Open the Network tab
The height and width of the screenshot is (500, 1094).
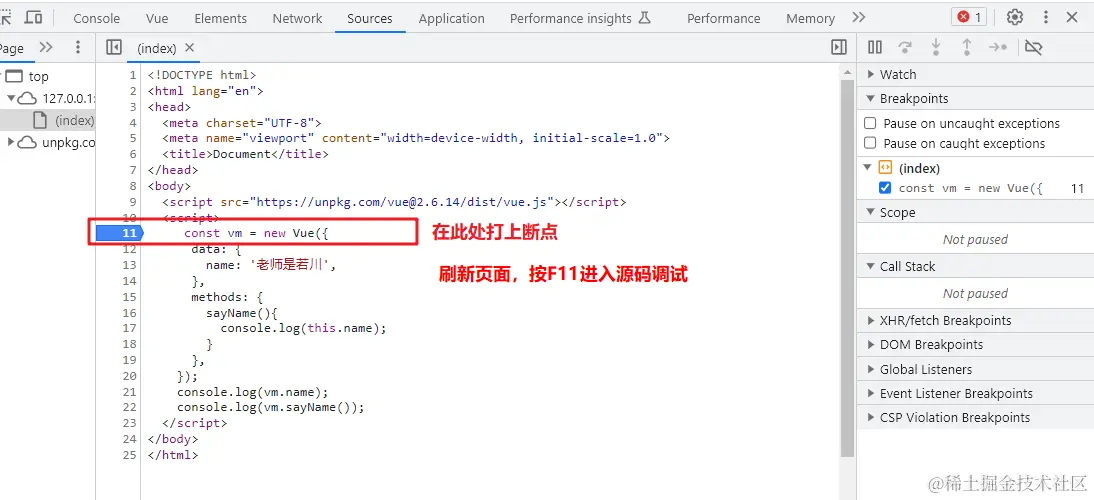[299, 18]
